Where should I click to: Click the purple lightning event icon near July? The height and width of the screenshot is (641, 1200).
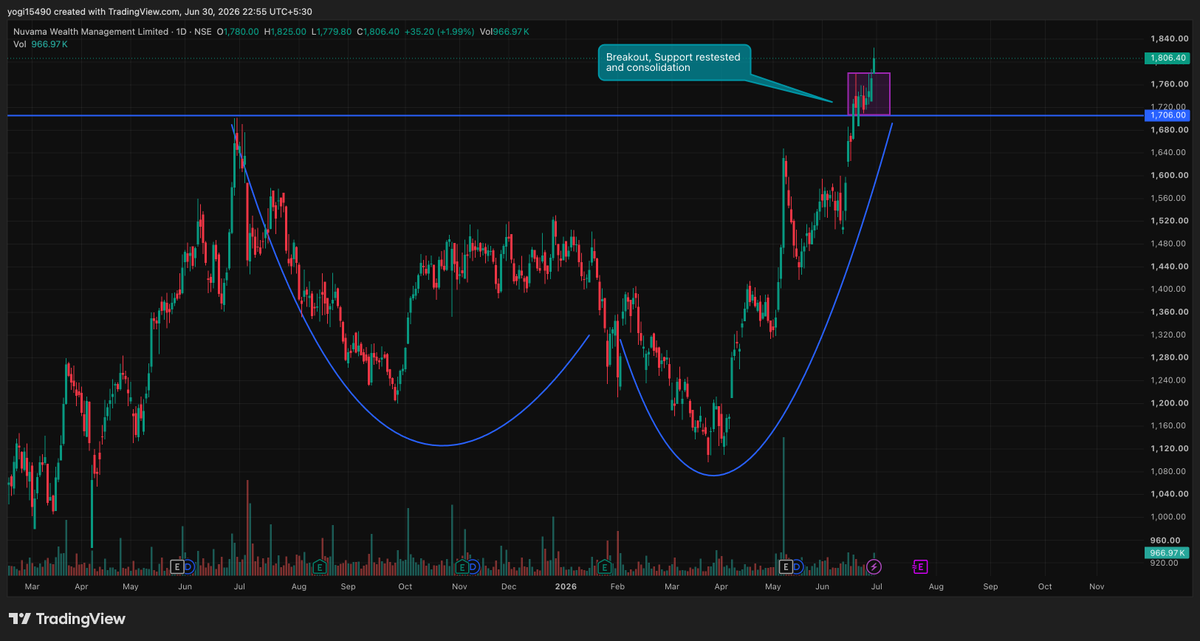pos(874,566)
